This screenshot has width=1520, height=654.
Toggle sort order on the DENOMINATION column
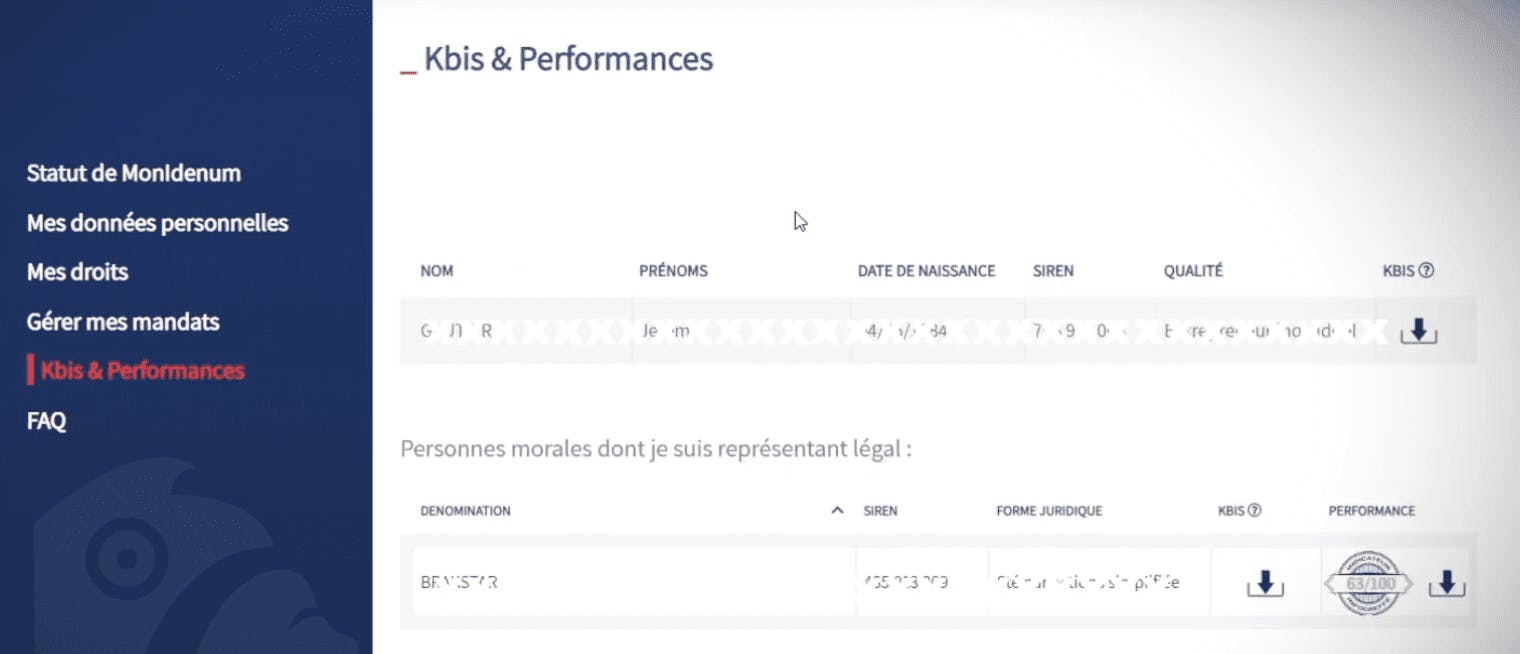(837, 510)
